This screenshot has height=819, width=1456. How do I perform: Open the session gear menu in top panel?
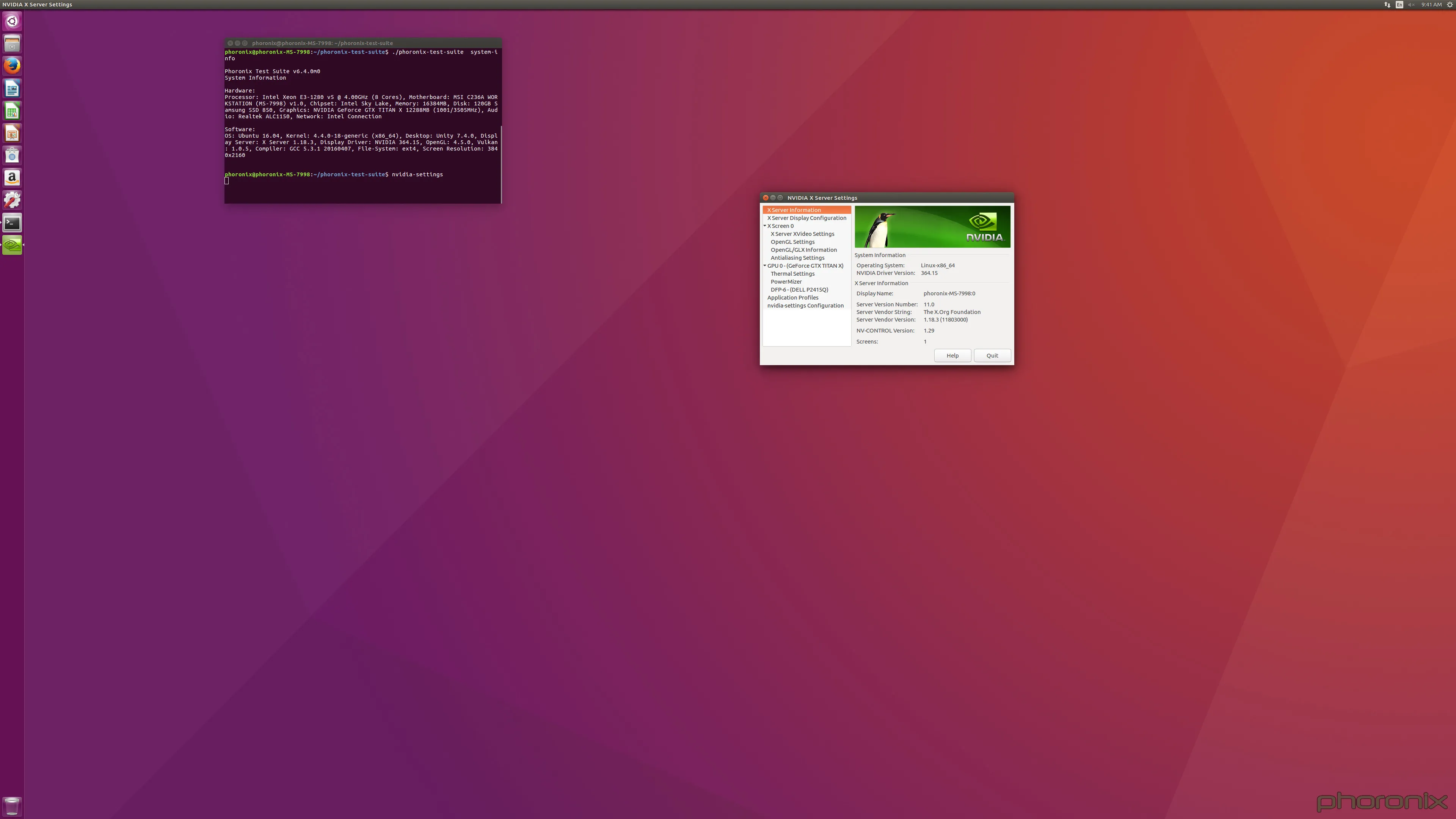1449,5
